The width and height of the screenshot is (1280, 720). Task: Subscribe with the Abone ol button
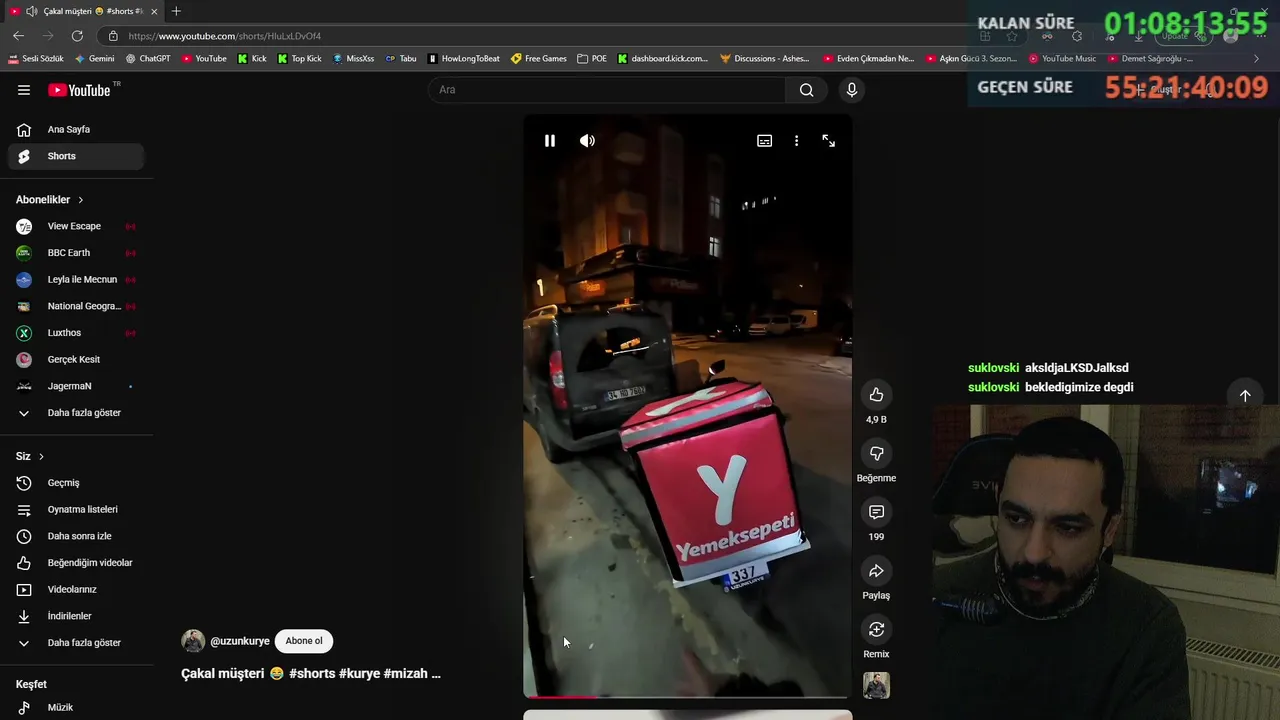[304, 641]
